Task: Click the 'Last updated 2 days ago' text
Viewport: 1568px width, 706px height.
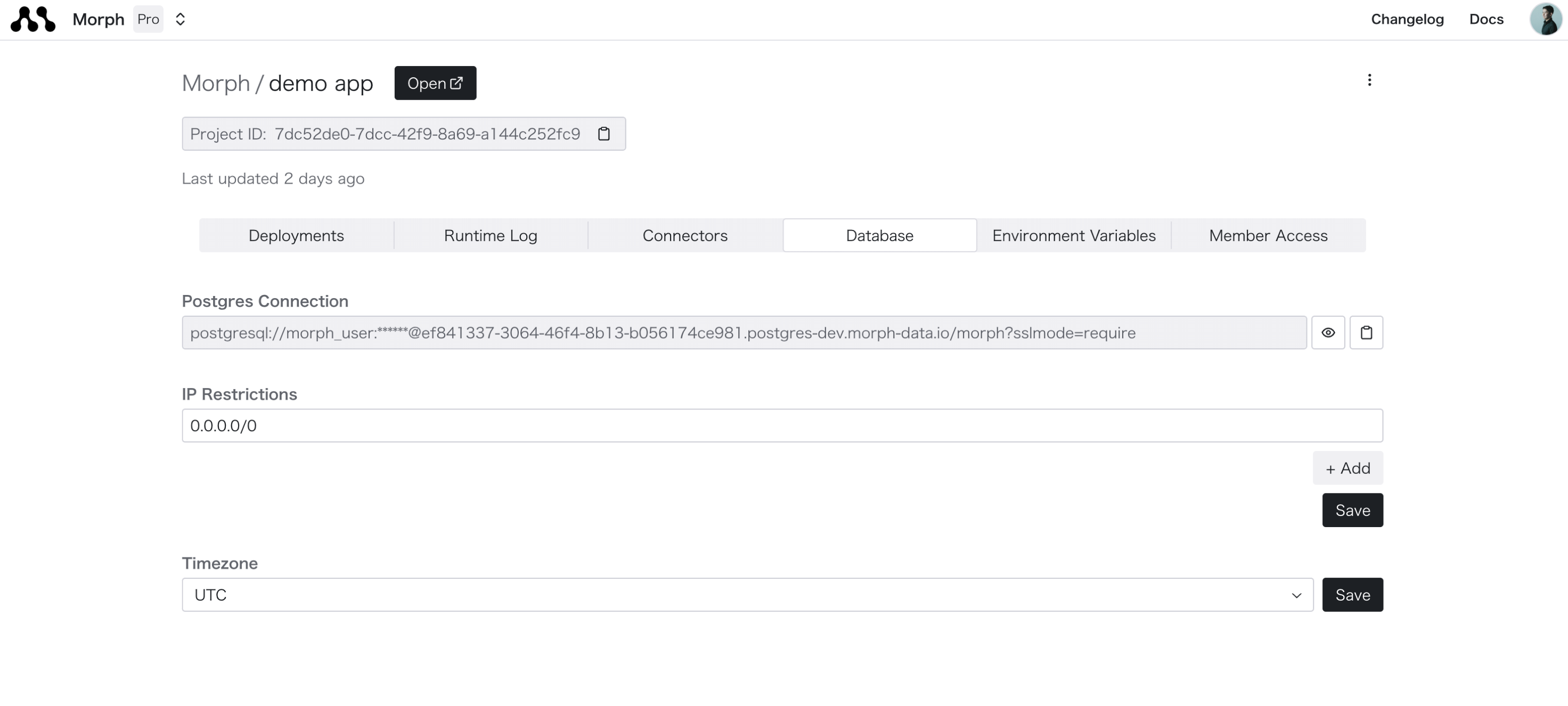Action: click(x=273, y=178)
